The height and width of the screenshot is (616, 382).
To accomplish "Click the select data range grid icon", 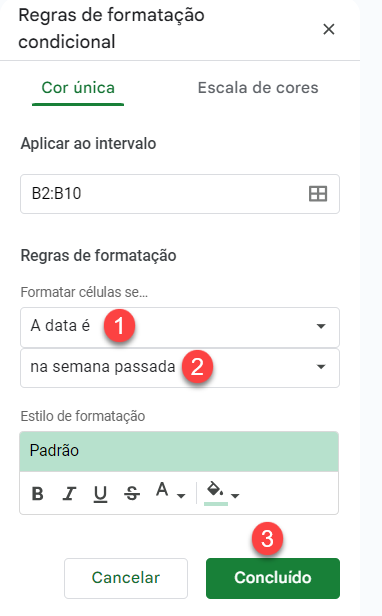I will pos(318,194).
